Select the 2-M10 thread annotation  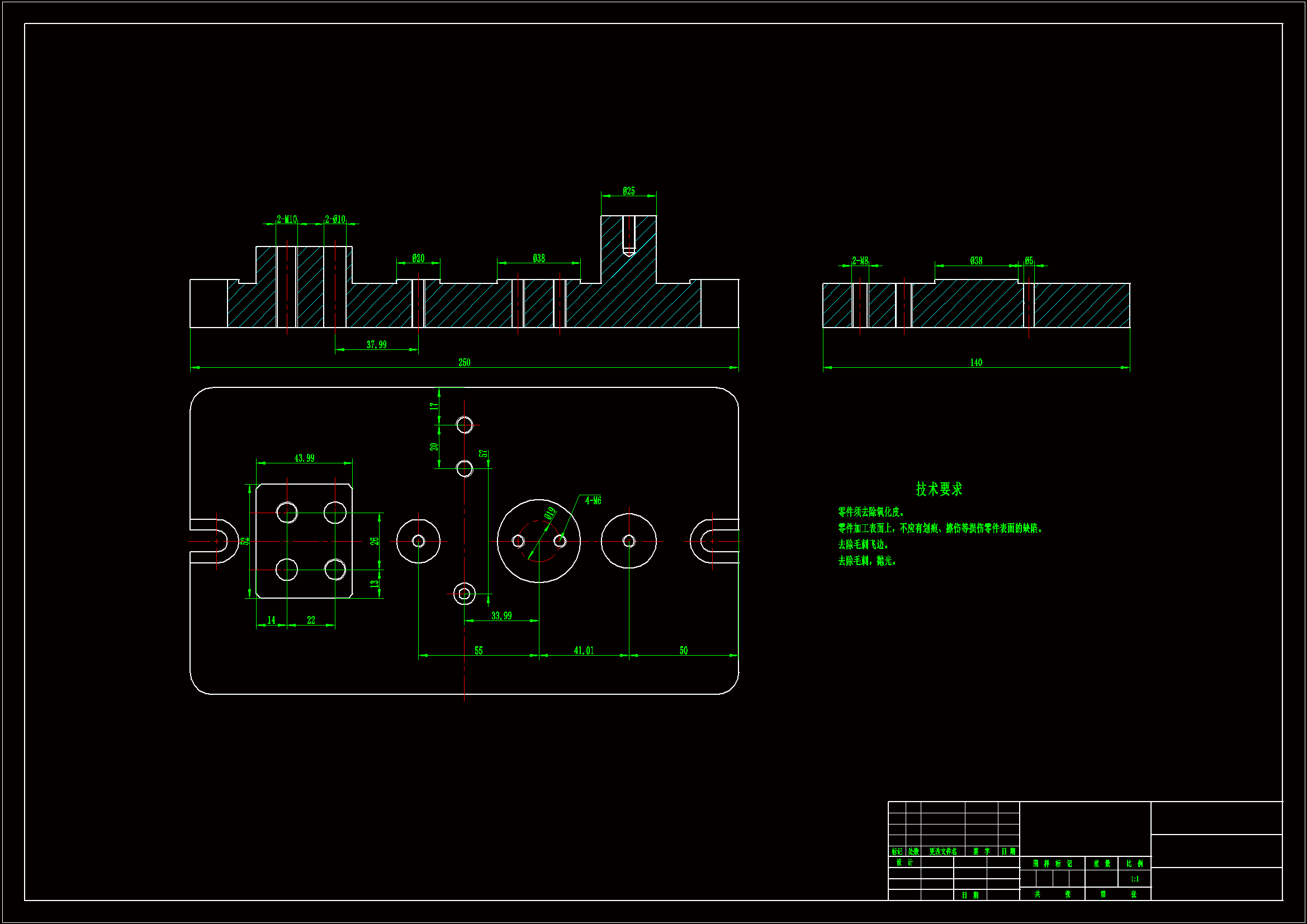tap(286, 219)
